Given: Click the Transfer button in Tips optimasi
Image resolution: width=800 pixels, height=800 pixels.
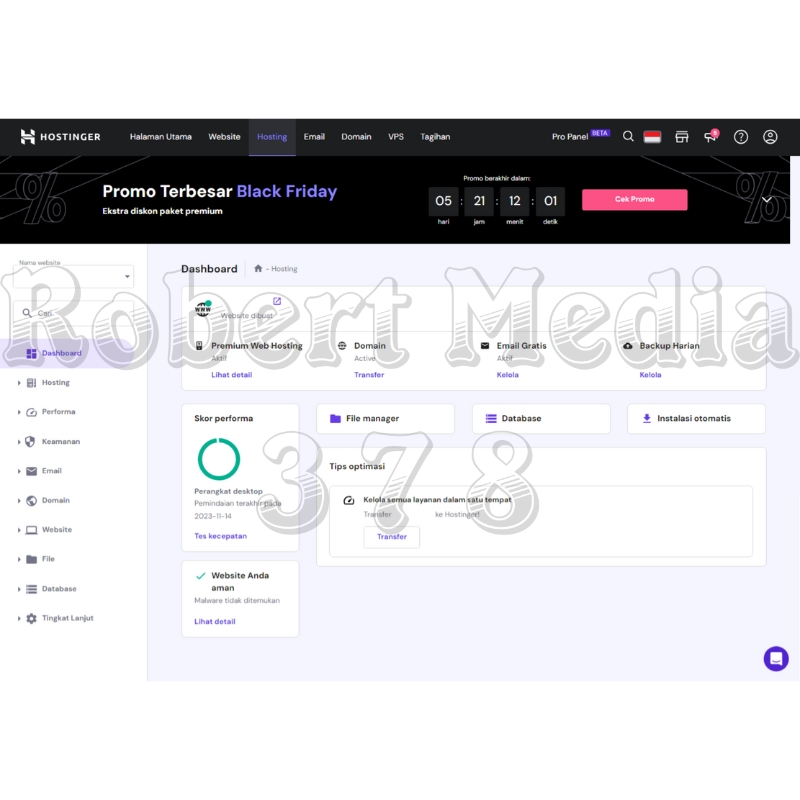Looking at the screenshot, I should 391,537.
